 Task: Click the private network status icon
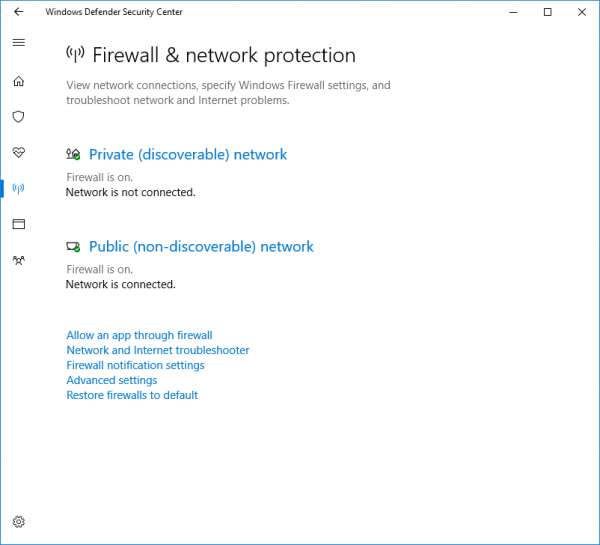(x=73, y=154)
